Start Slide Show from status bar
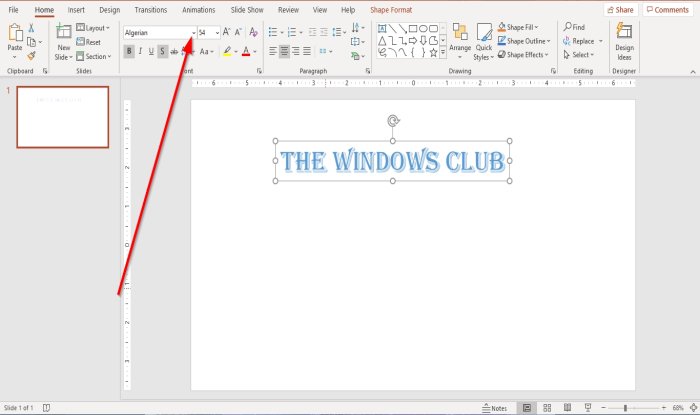The height and width of the screenshot is (415, 700). point(588,408)
